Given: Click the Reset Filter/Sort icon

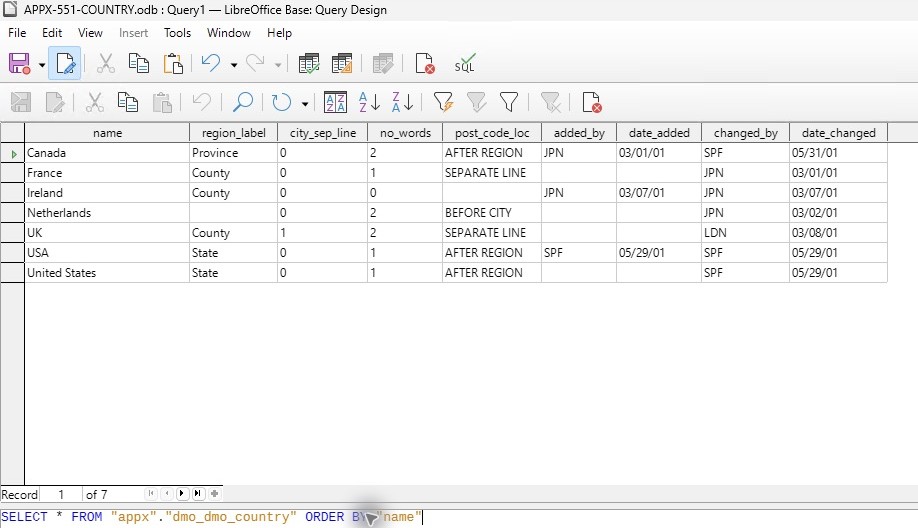Looking at the screenshot, I should tap(550, 102).
